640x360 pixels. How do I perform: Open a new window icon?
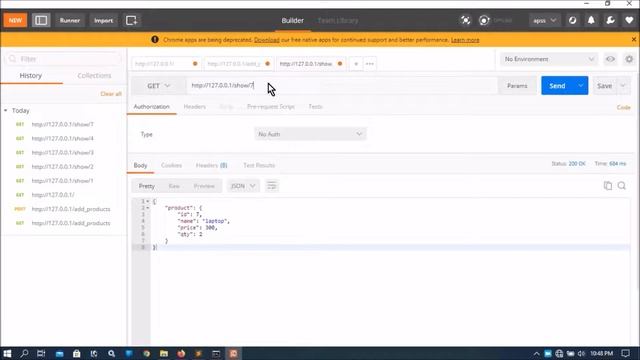(x=131, y=20)
